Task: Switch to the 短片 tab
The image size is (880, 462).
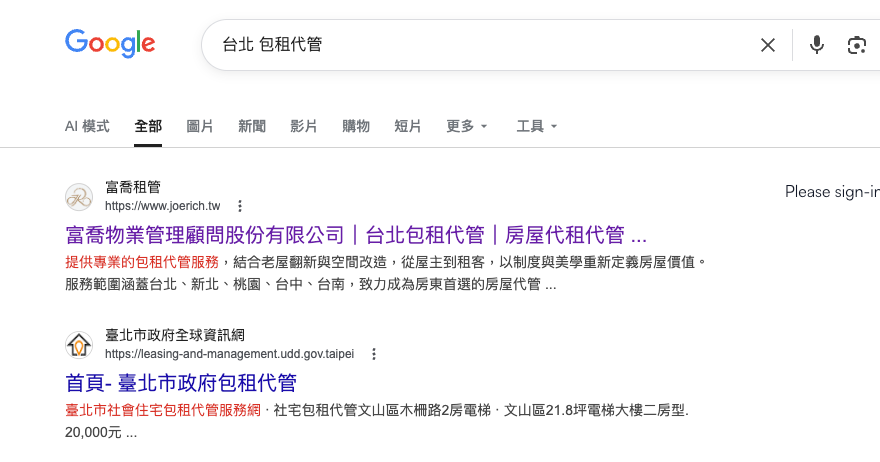Action: 407,126
